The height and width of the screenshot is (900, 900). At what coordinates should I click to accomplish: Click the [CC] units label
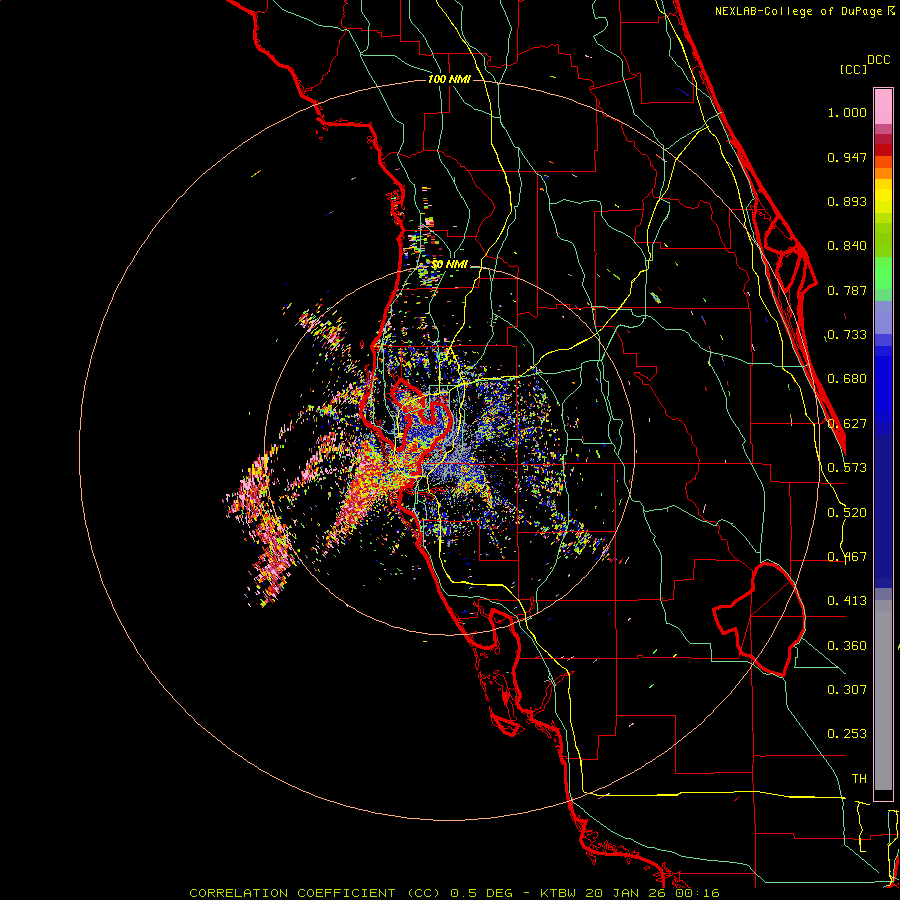[853, 69]
